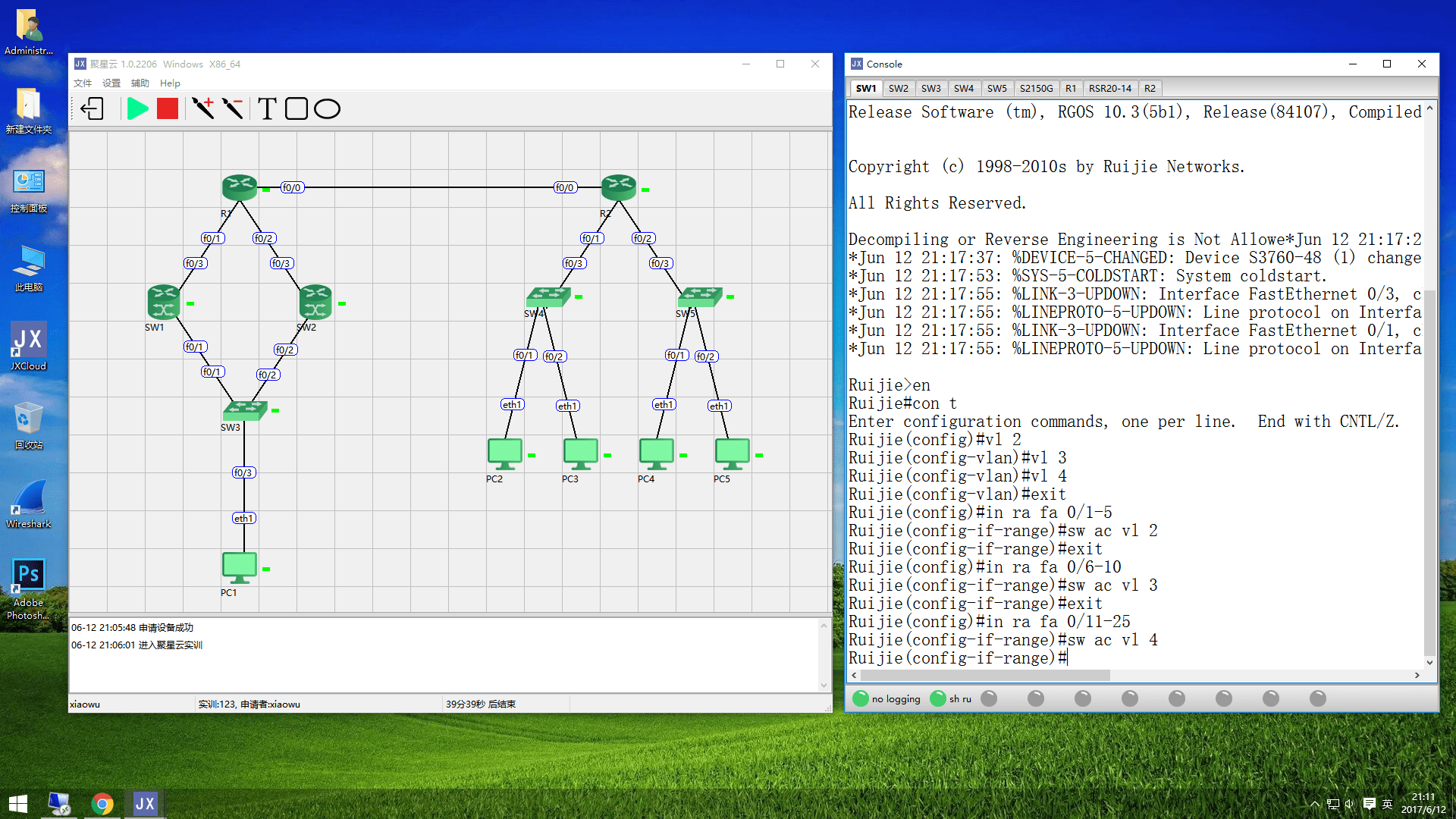
Task: Open the taskbar clock showing 21:11
Action: [x=1423, y=803]
